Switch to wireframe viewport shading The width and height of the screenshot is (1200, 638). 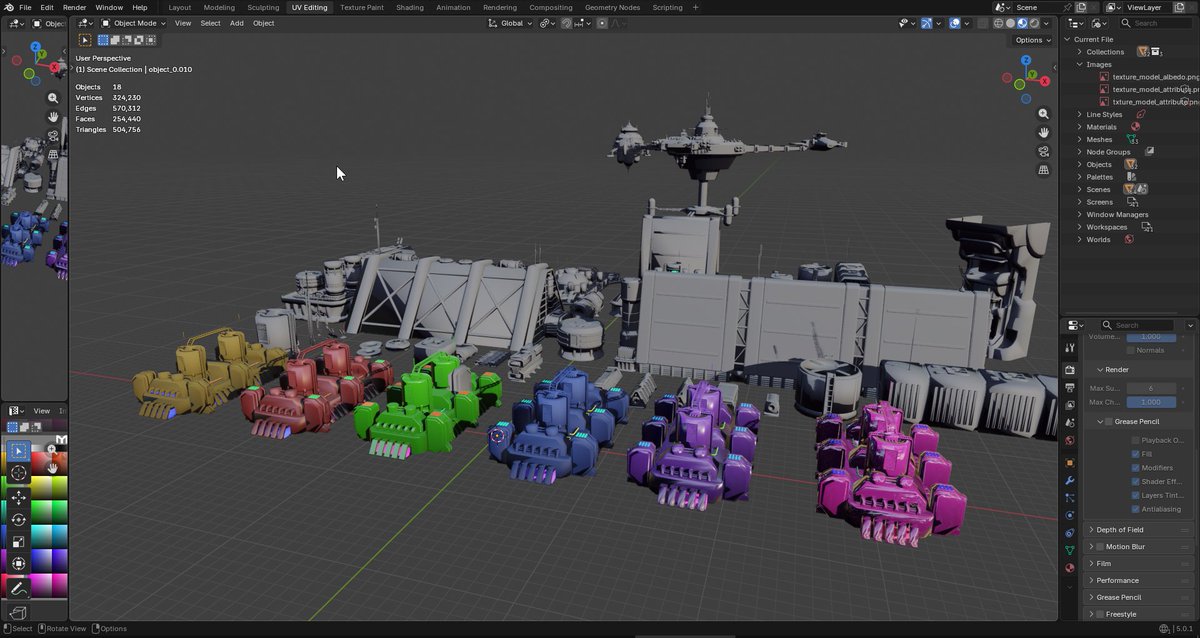tap(998, 23)
